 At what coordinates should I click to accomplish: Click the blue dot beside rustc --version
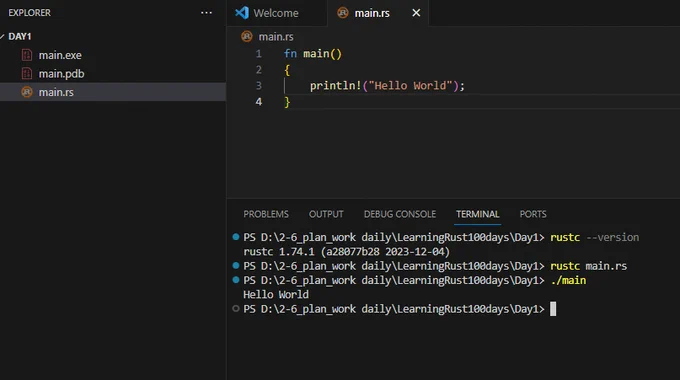coord(235,237)
